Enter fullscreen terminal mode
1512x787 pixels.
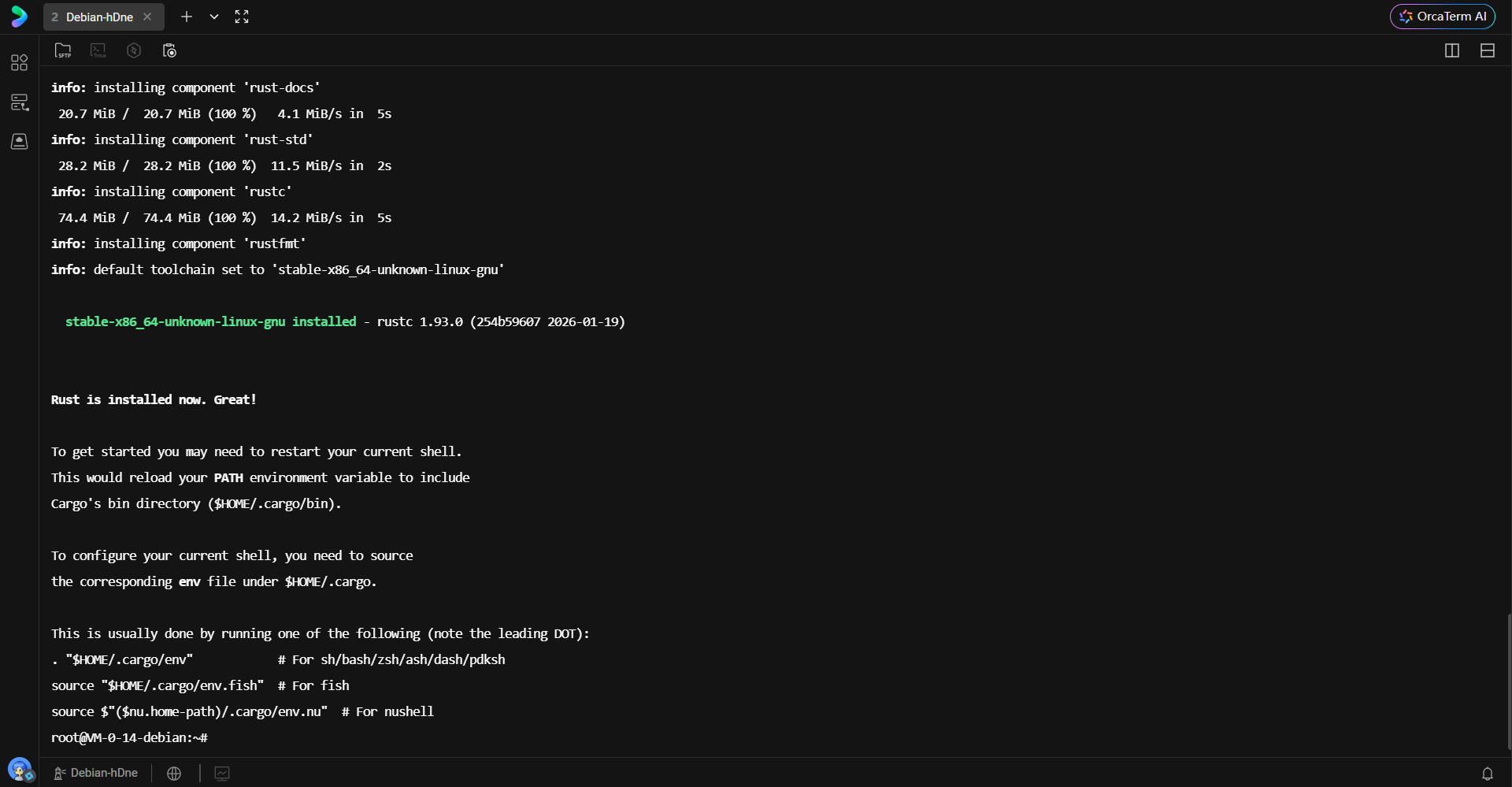[242, 17]
